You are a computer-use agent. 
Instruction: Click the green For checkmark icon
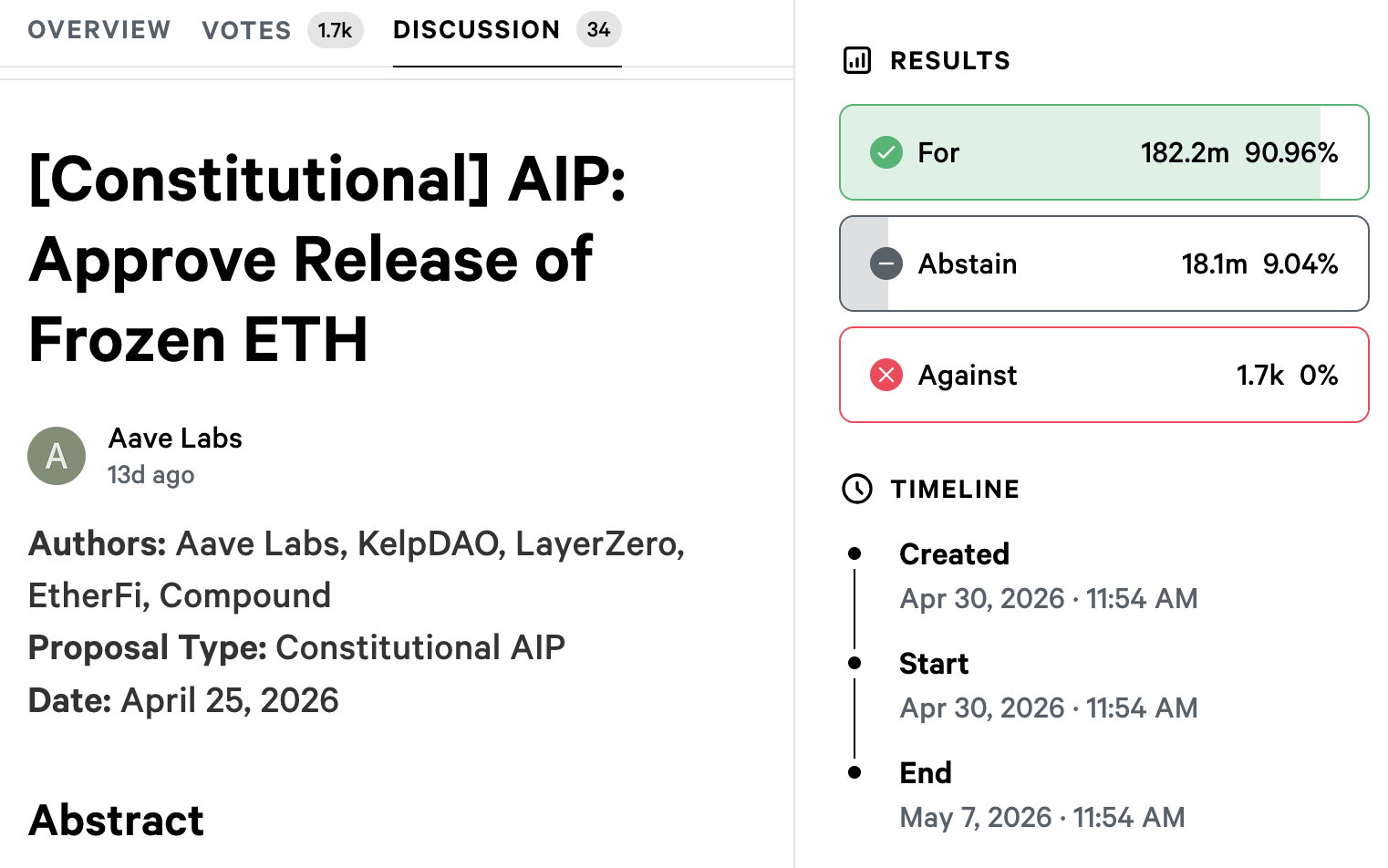(886, 152)
